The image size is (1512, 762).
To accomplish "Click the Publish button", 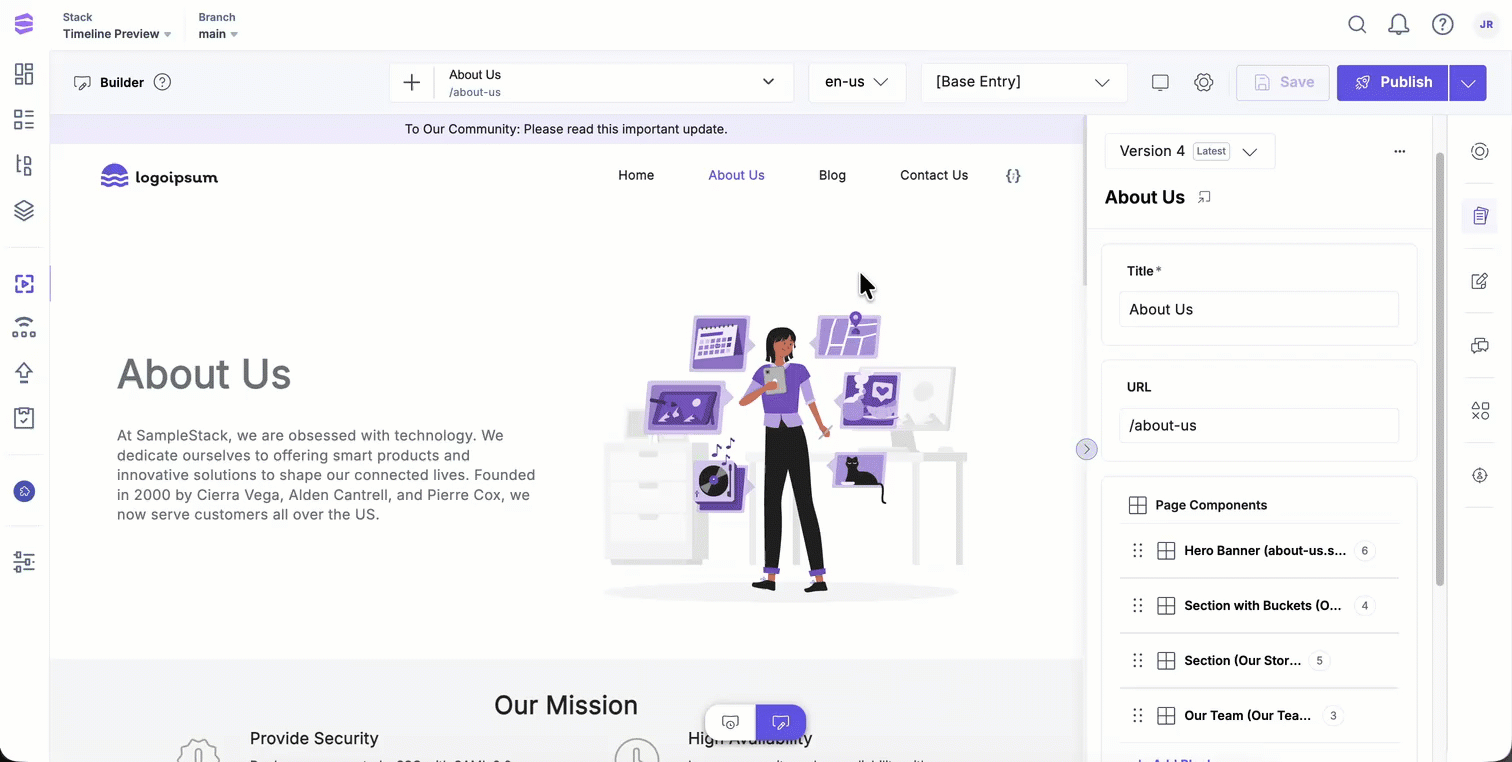I will tap(1393, 83).
